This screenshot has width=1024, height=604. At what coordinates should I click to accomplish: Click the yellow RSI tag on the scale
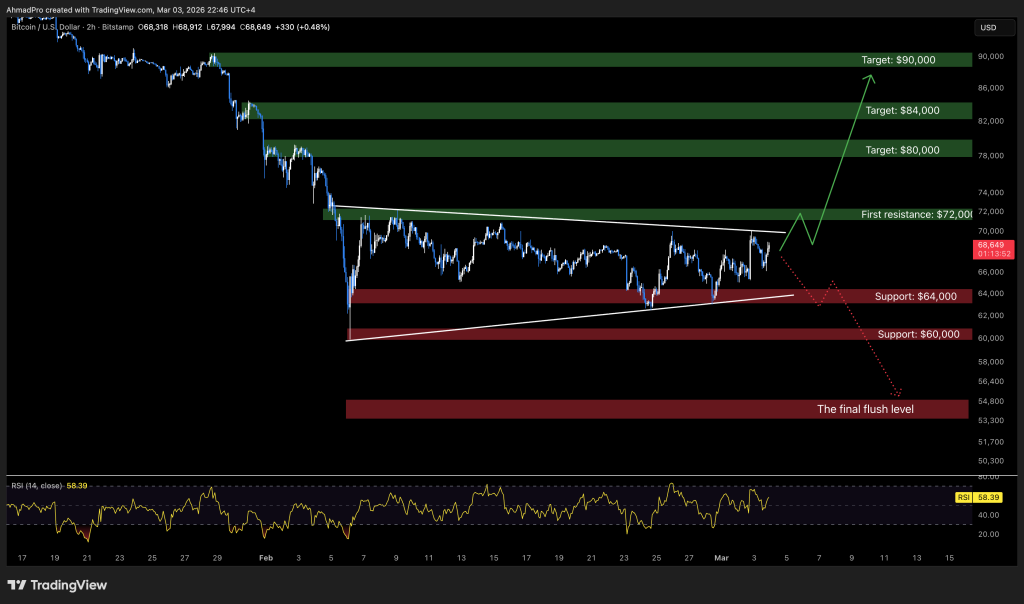coord(964,495)
